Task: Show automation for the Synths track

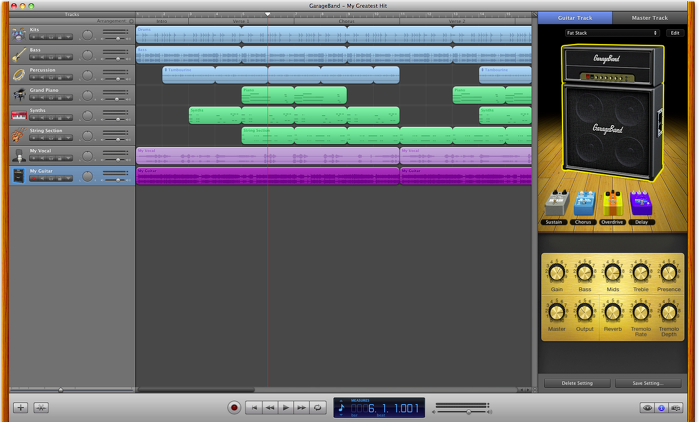Action: coord(68,118)
